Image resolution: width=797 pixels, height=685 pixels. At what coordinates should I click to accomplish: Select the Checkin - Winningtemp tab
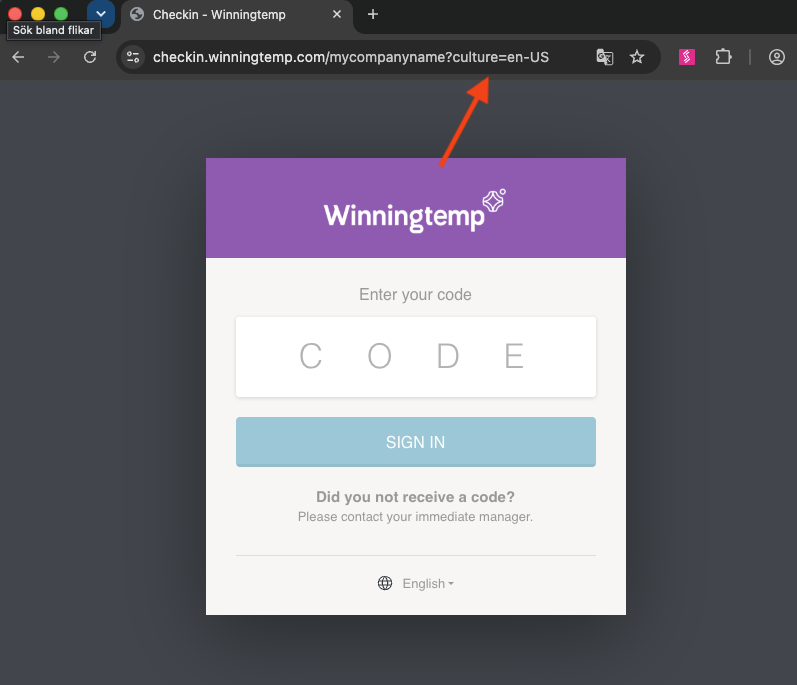pyautogui.click(x=236, y=15)
